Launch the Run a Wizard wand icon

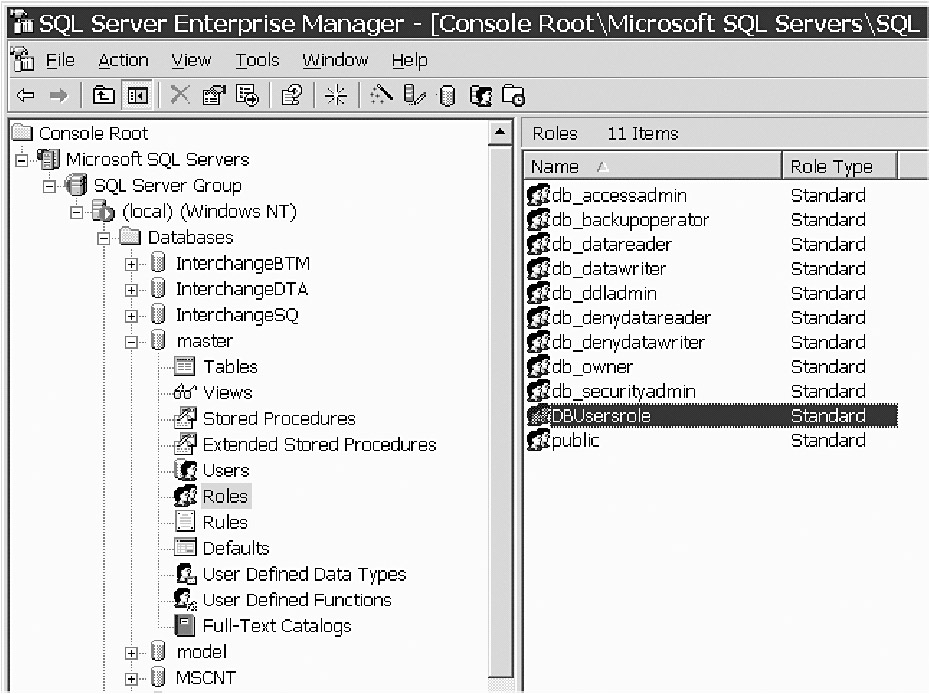pos(382,95)
